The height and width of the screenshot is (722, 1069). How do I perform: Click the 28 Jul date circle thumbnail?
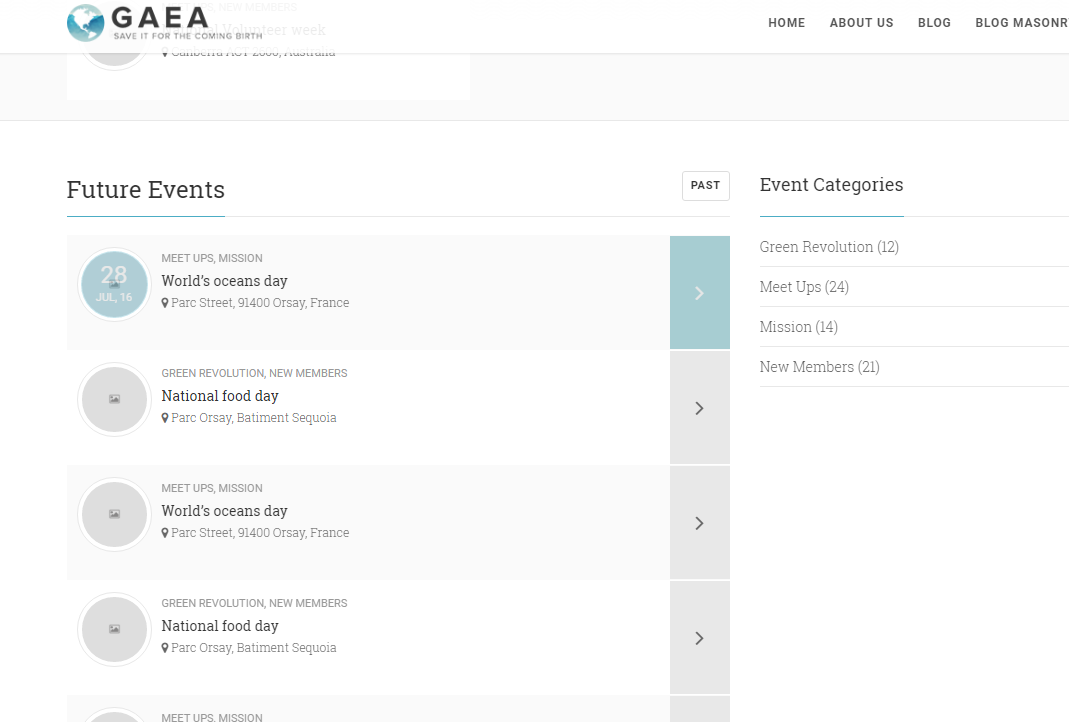pos(114,284)
